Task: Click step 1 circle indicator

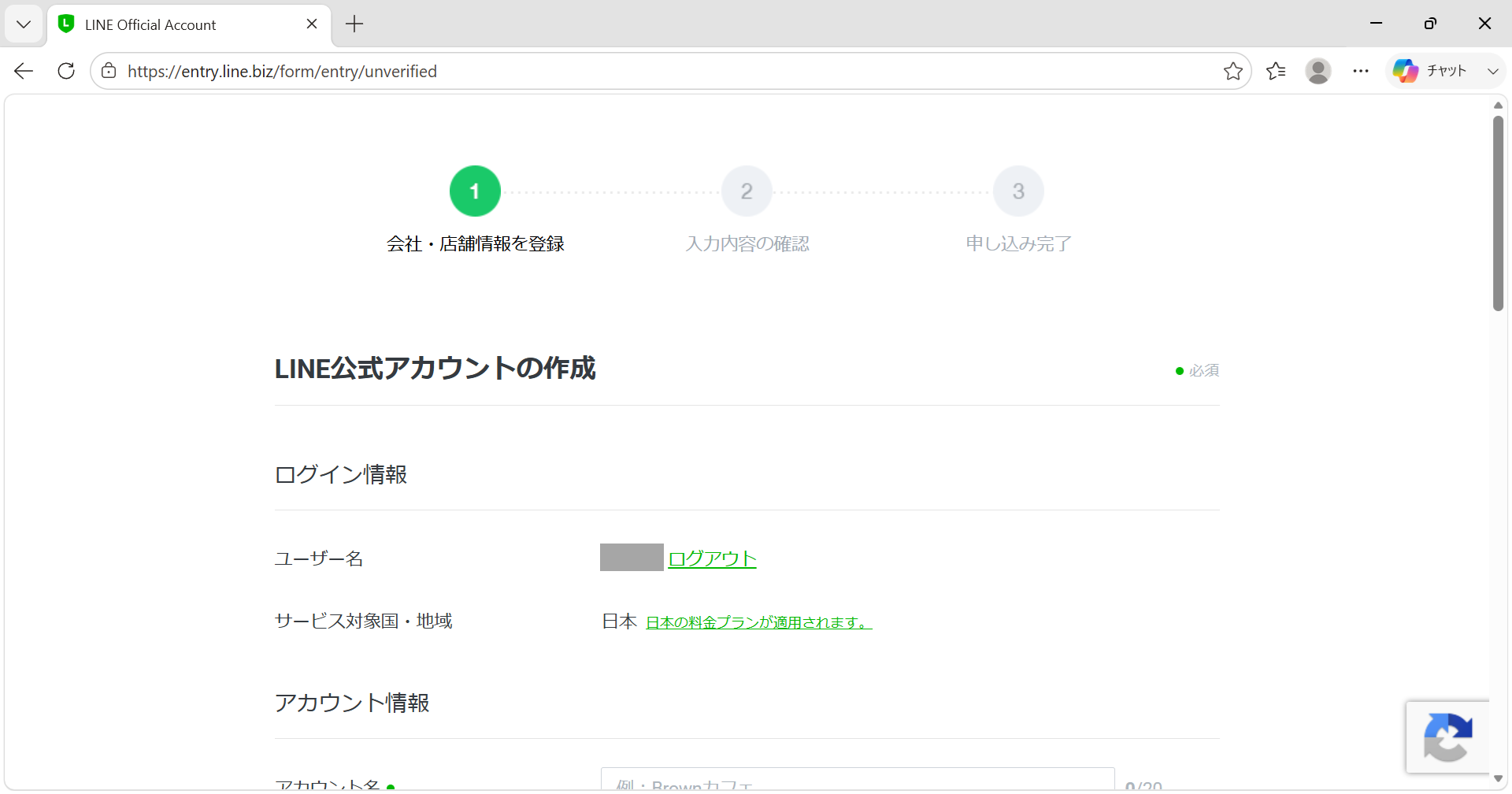Action: coord(475,191)
